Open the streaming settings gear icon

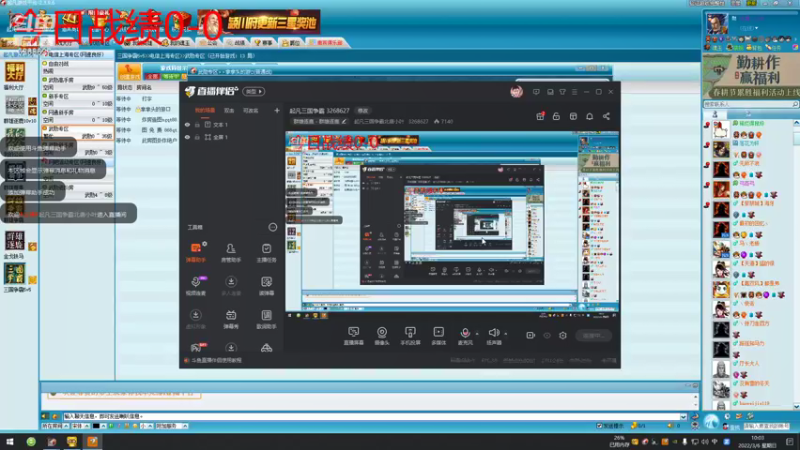point(563,335)
